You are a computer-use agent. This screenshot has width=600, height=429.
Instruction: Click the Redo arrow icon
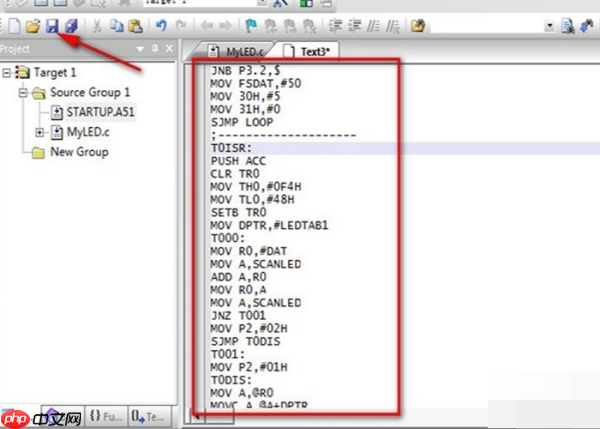pyautogui.click(x=181, y=26)
